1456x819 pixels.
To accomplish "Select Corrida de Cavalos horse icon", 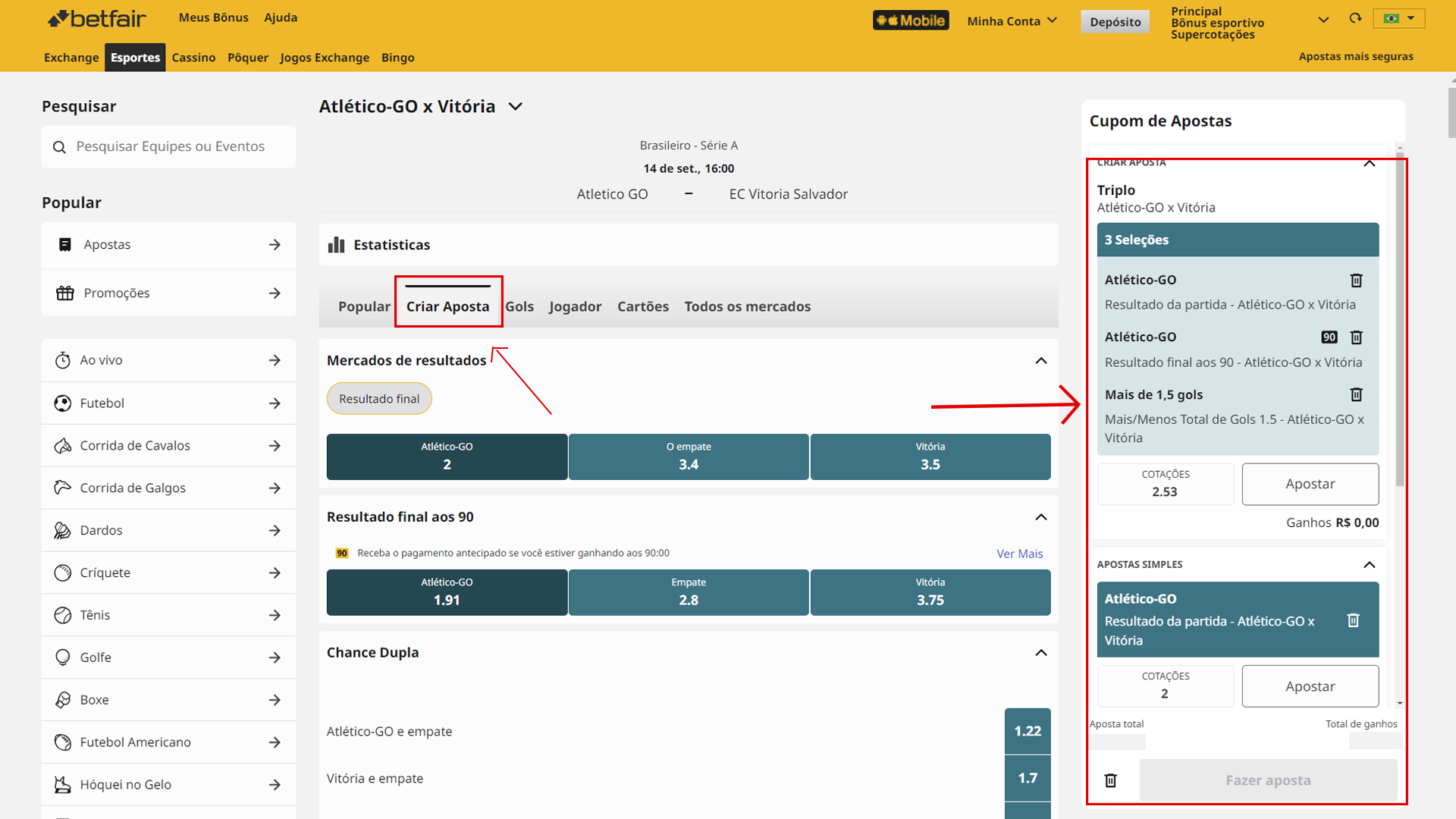I will coord(63,446).
